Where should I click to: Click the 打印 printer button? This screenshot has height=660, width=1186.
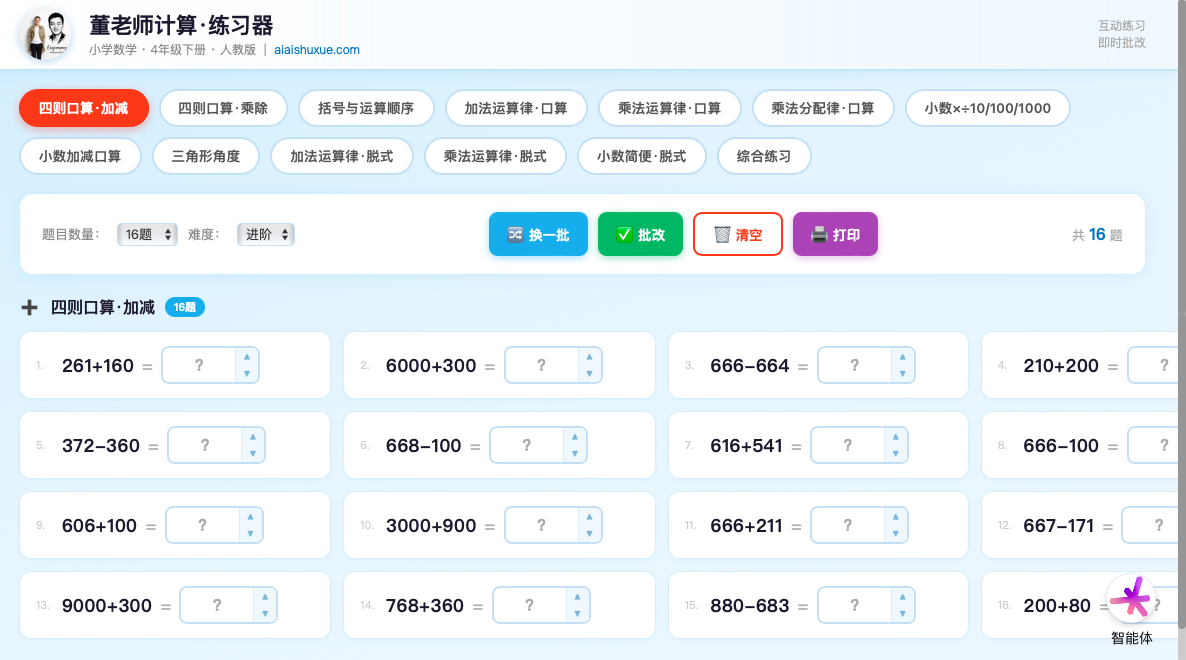click(x=835, y=235)
